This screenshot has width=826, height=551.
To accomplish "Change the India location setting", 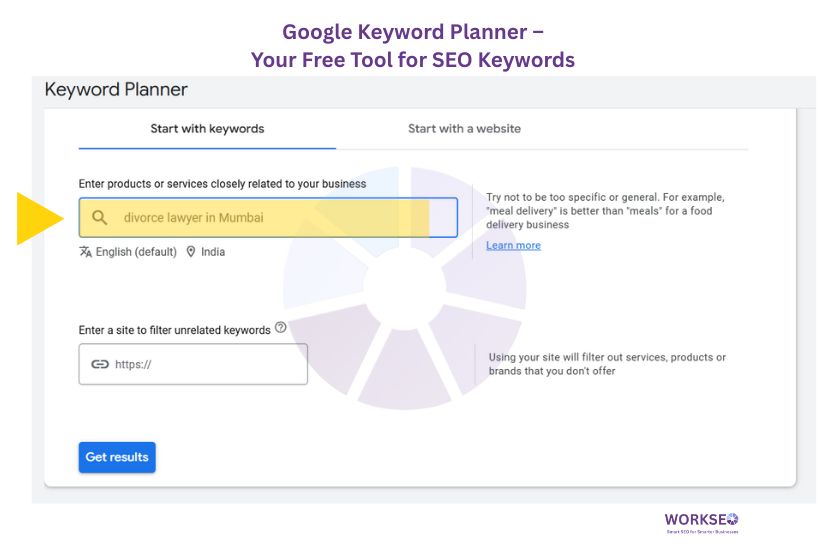I will pos(213,252).
